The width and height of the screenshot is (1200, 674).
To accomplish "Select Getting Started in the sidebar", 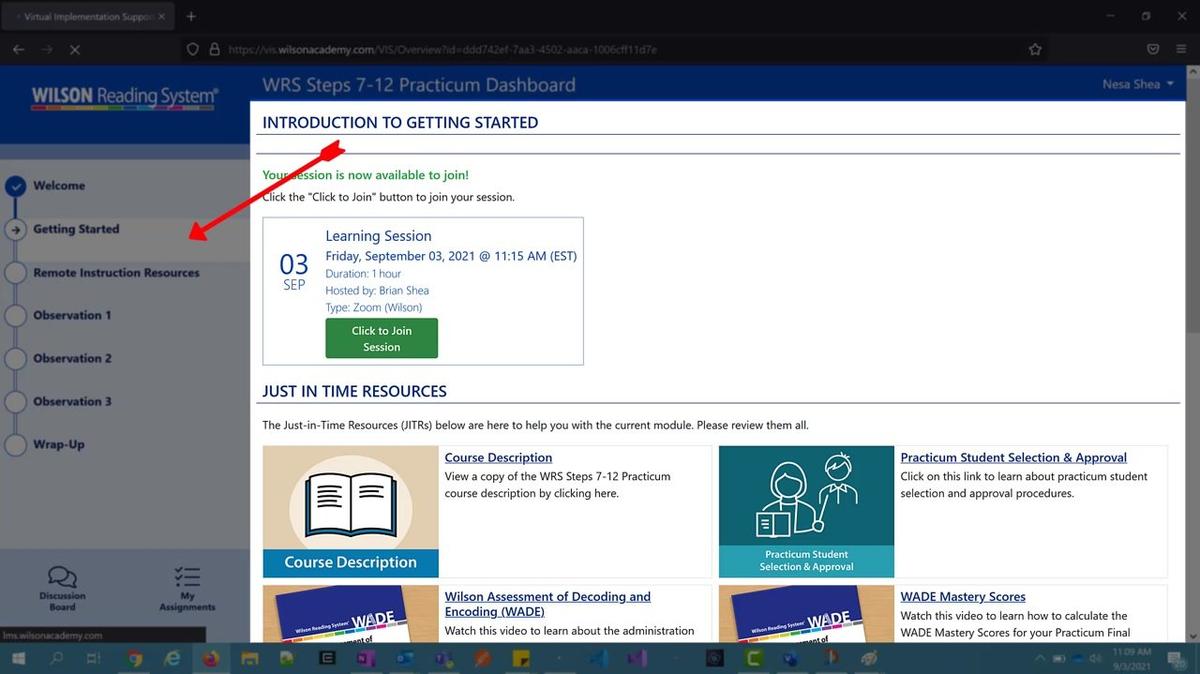I will click(x=76, y=229).
